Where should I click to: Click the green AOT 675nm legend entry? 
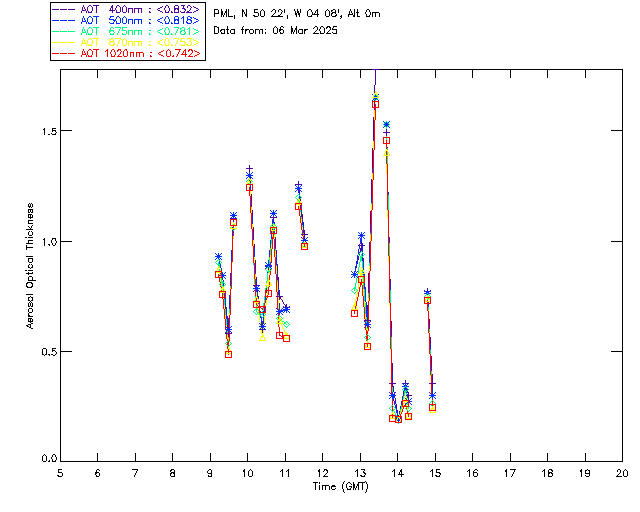point(127,30)
